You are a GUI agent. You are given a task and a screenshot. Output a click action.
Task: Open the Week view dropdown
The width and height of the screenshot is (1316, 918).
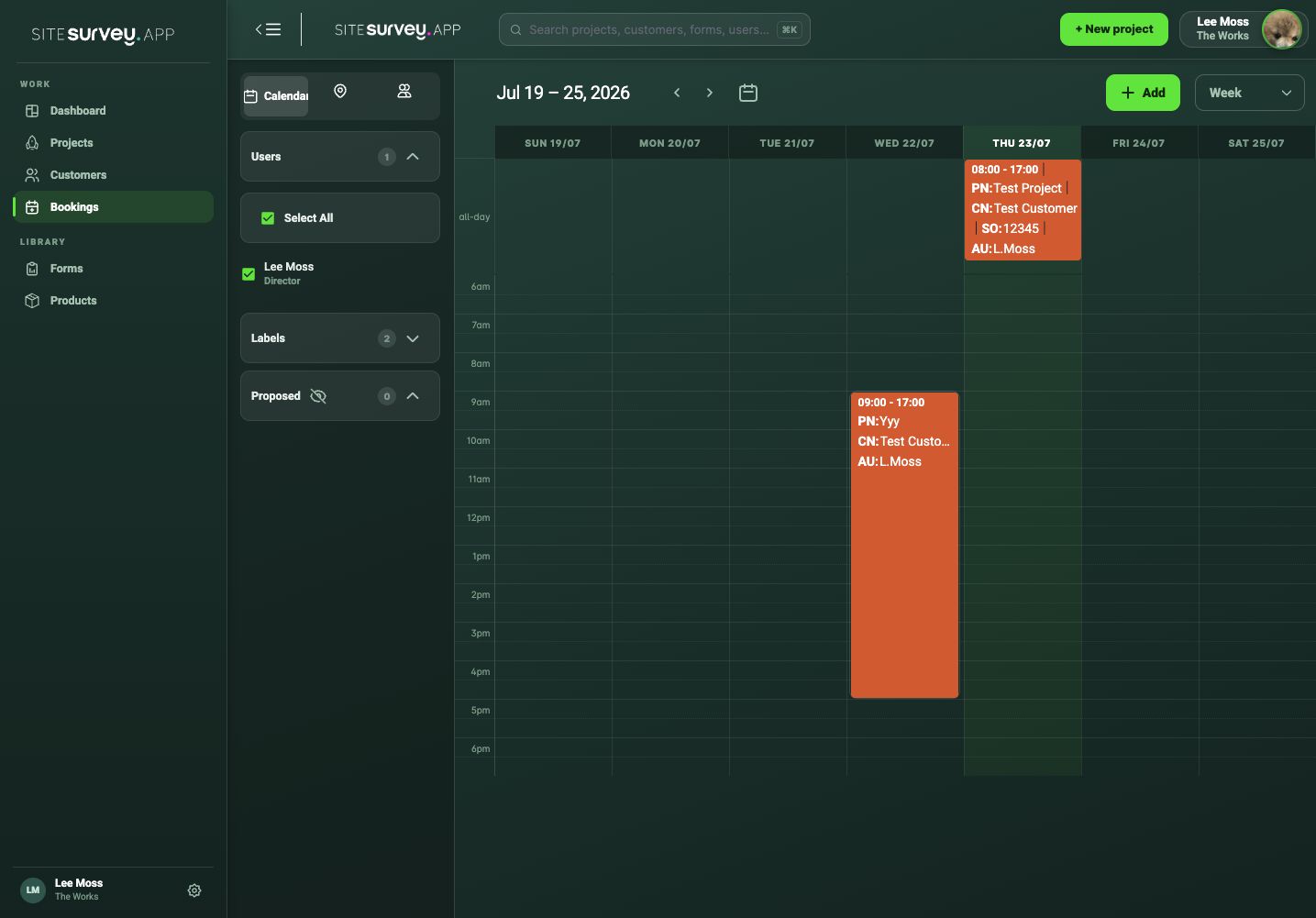point(1249,93)
